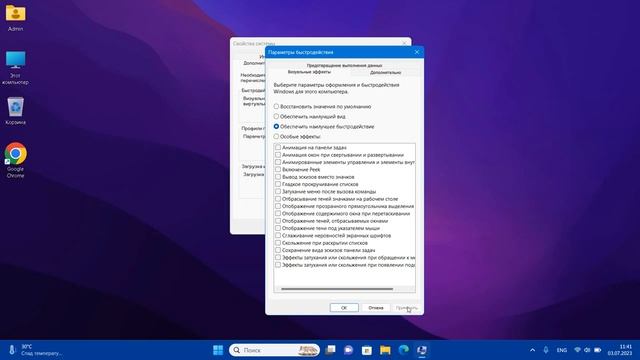The height and width of the screenshot is (360, 640).
Task: Enable 'Сохранение вида эскизов панели задач'
Action: click(x=278, y=250)
